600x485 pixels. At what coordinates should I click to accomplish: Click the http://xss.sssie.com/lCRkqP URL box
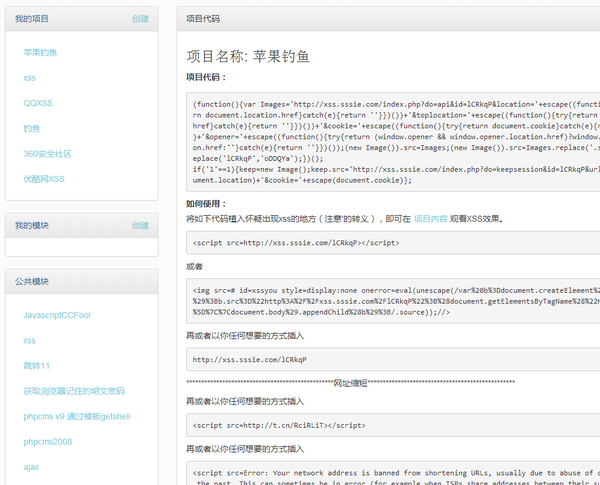click(x=393, y=359)
